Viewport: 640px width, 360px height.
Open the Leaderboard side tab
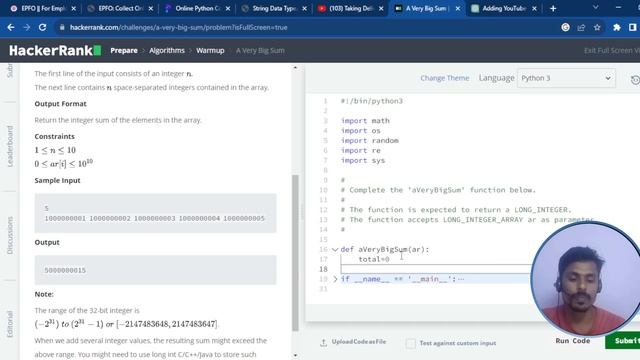click(10, 146)
